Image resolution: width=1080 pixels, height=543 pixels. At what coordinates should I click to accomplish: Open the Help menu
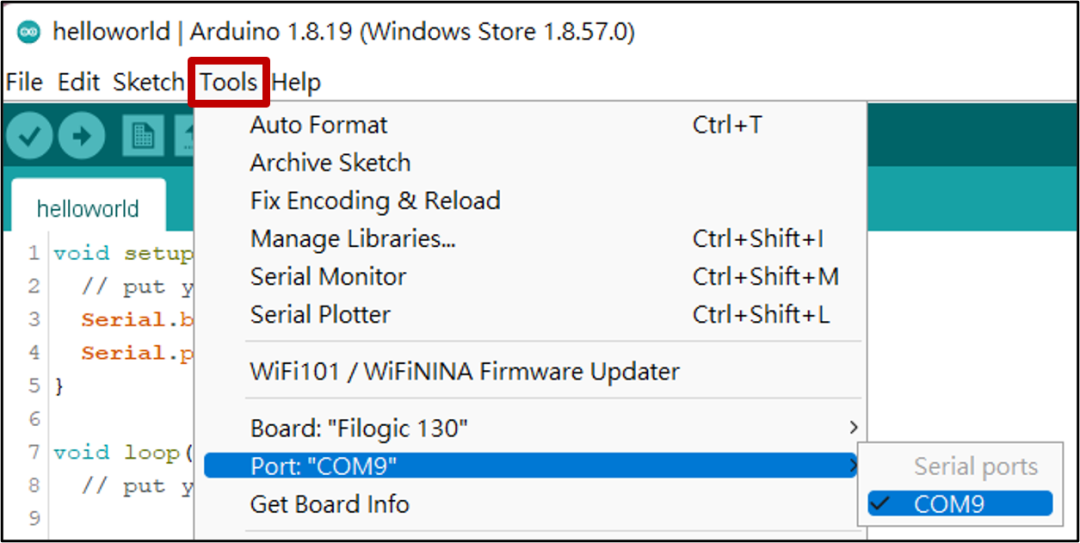click(296, 82)
